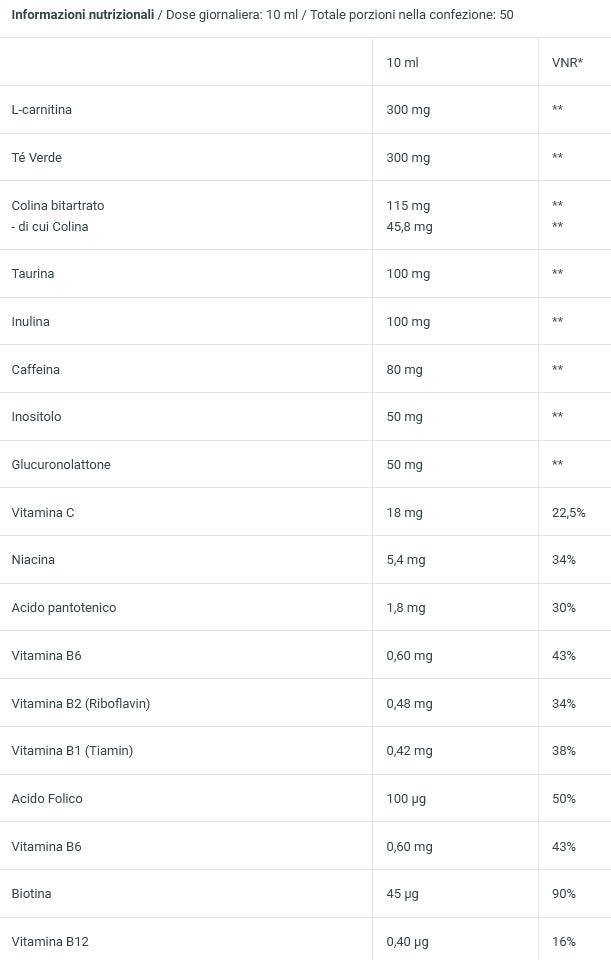
Task: Click the "Informazioni nutrizionali" heading text
Action: coord(83,15)
